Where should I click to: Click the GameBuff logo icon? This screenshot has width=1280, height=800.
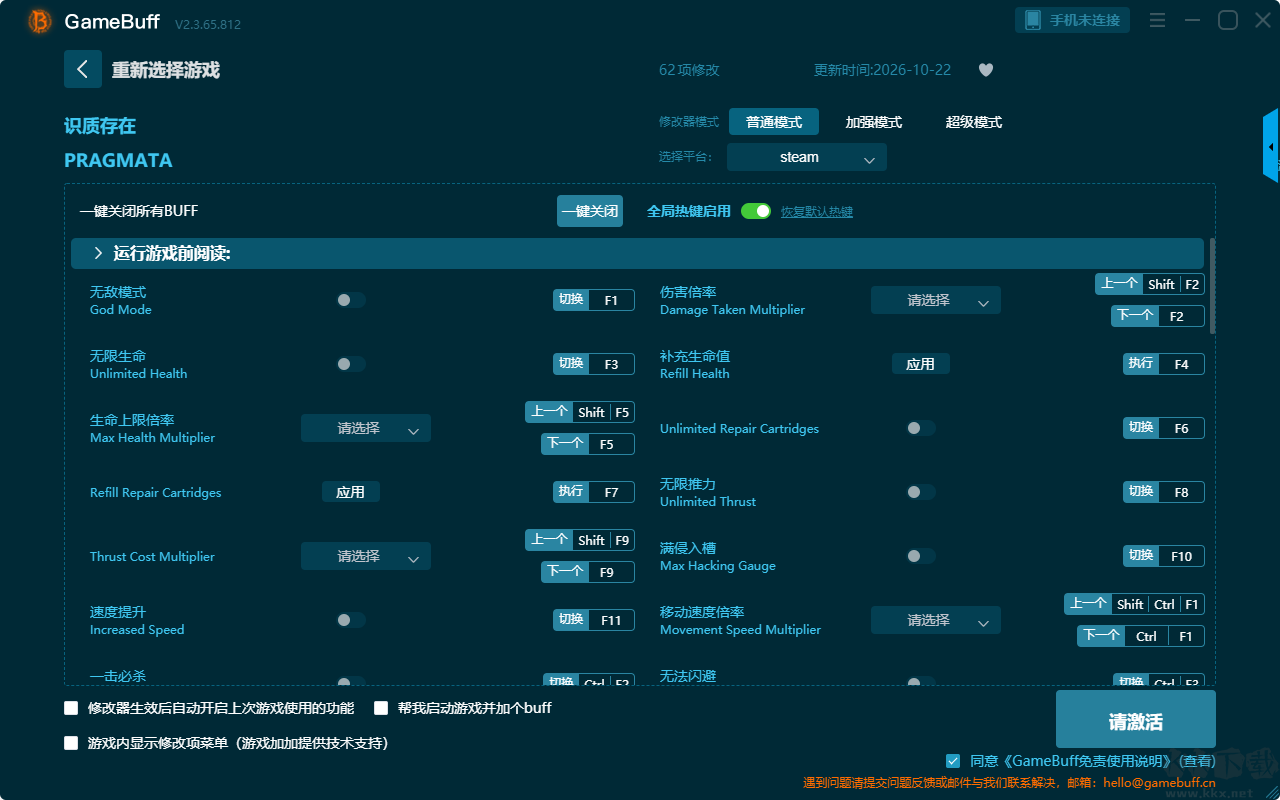[x=40, y=21]
